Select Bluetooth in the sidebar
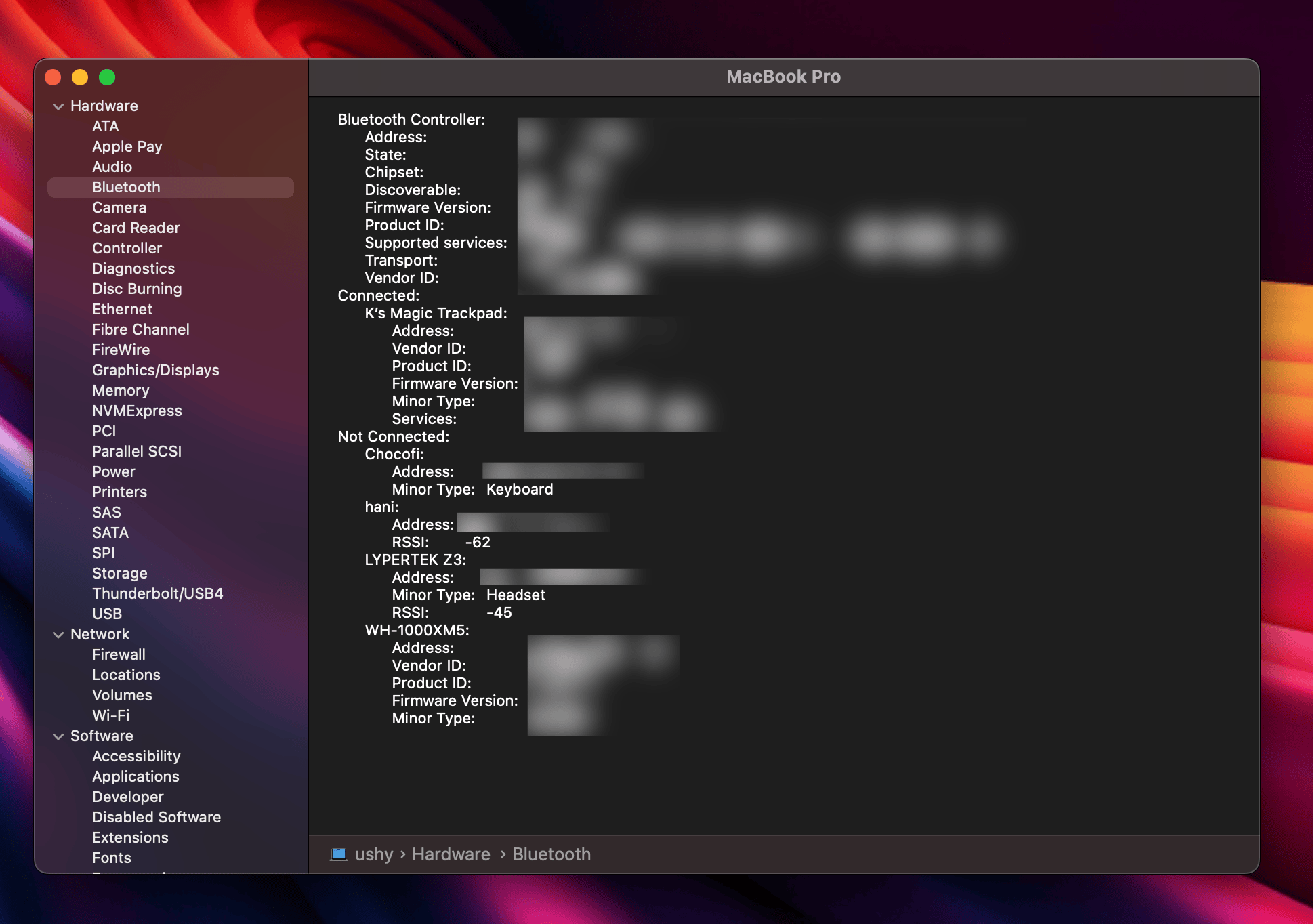 tap(125, 187)
